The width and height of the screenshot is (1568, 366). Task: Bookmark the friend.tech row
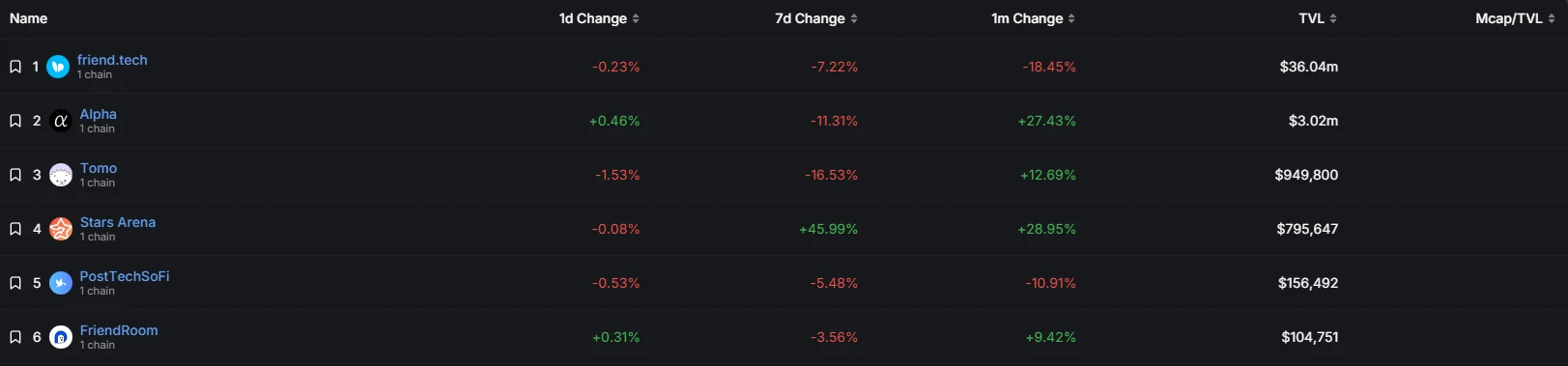coord(15,67)
